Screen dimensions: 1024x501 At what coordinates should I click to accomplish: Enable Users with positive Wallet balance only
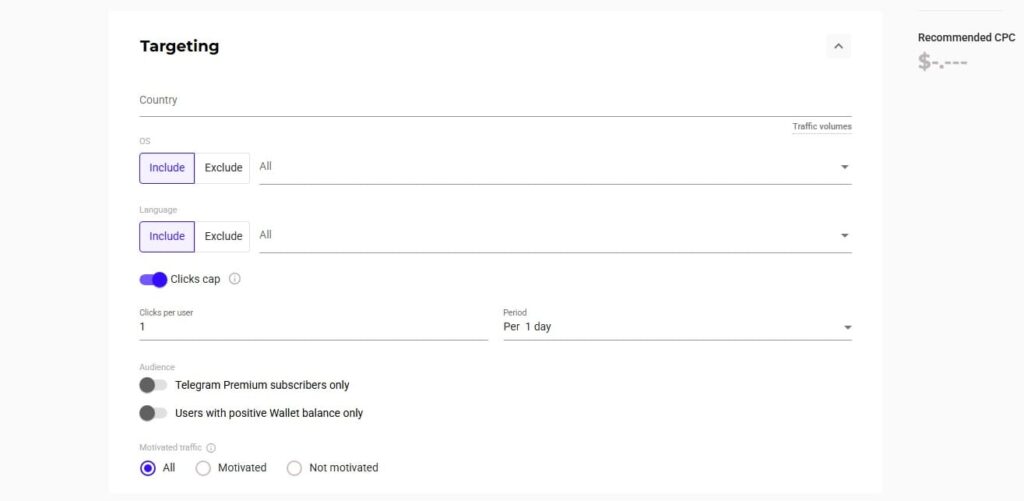tap(153, 413)
